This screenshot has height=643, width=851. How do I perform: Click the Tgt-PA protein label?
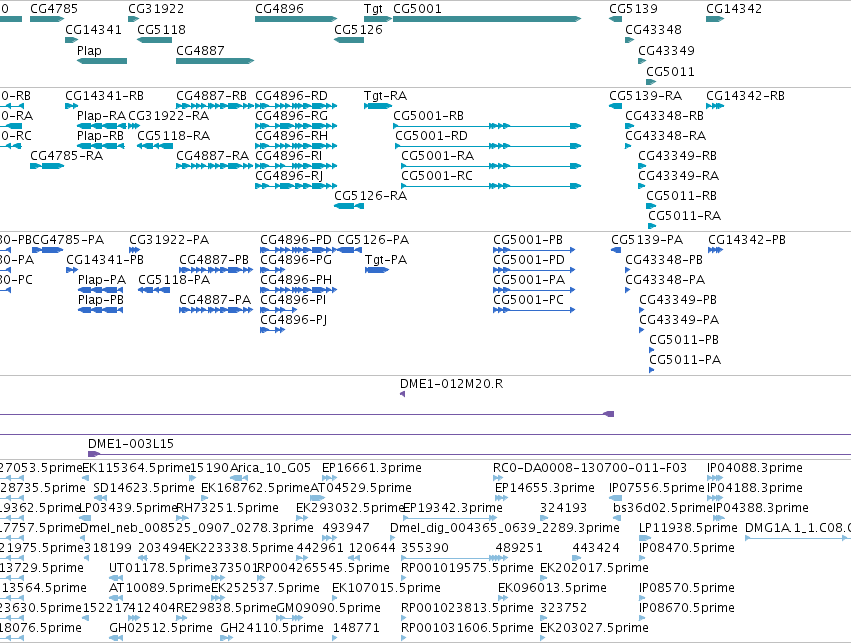(x=386, y=260)
